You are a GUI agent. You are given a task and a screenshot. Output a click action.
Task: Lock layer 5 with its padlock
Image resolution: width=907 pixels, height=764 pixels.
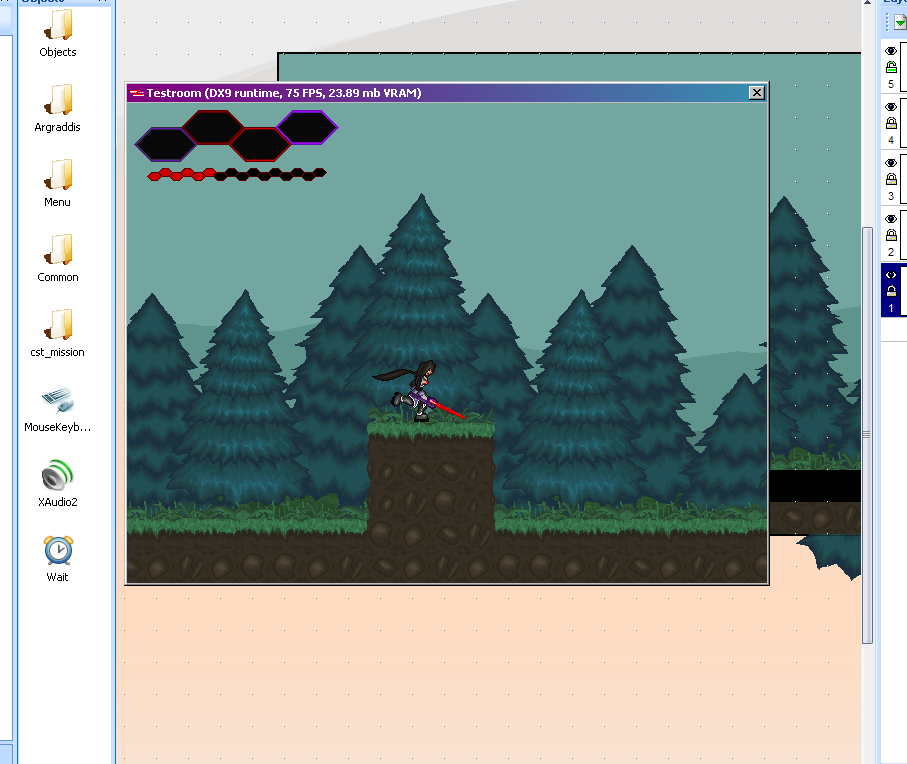click(891, 67)
